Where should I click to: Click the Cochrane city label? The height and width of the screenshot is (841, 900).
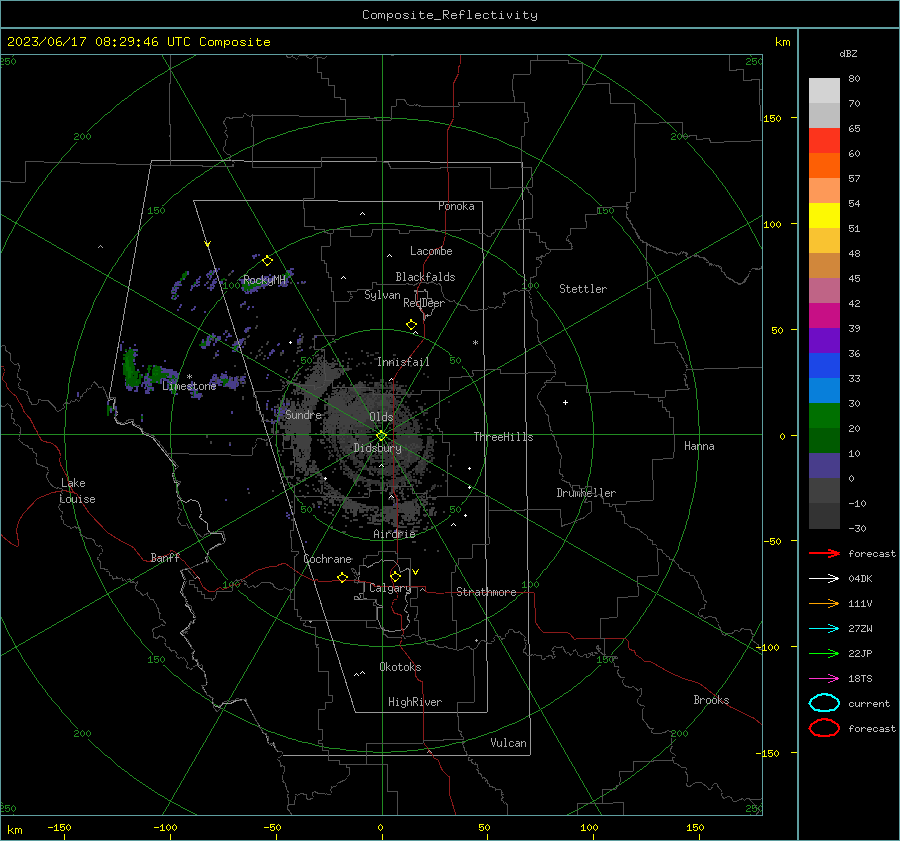[327, 559]
